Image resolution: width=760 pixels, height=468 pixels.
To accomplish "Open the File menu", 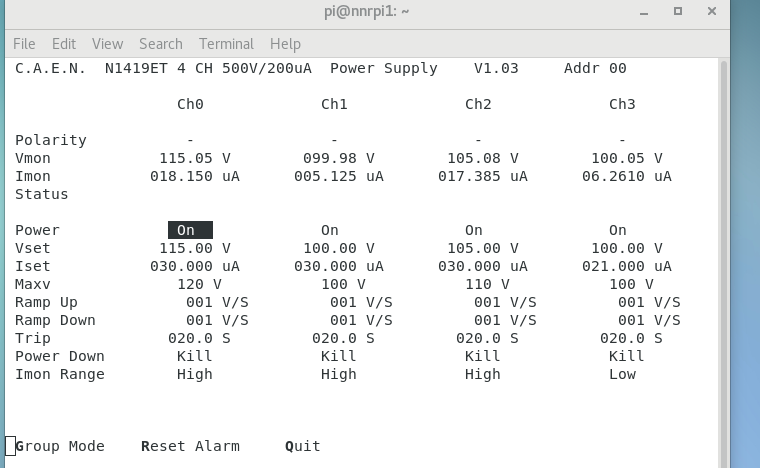I will [24, 44].
